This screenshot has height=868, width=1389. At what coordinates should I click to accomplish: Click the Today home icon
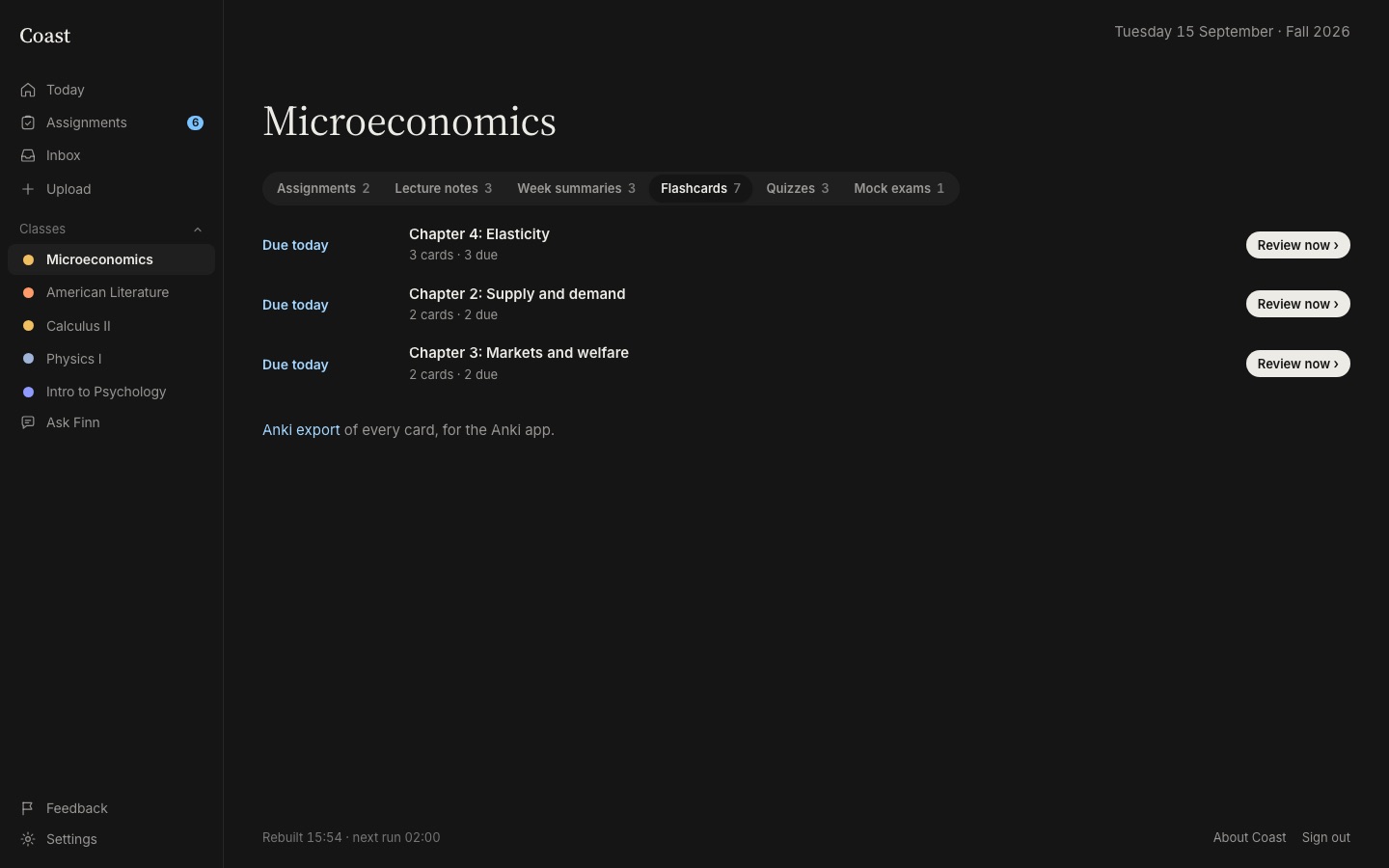[28, 90]
